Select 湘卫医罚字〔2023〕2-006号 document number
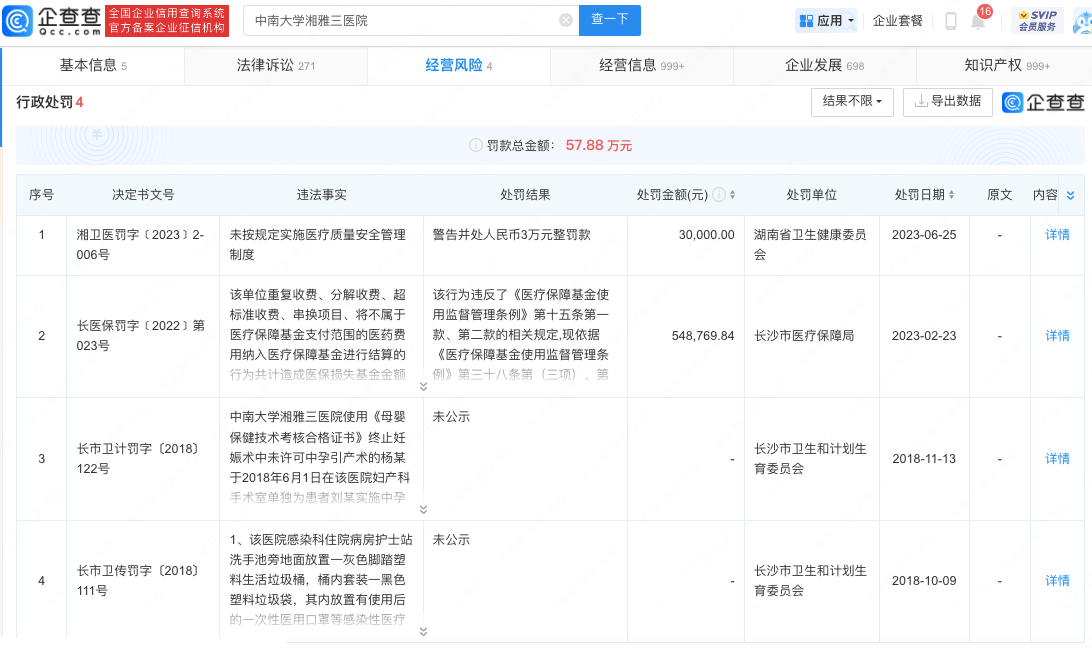Image resolution: width=1092 pixels, height=648 pixels. (x=141, y=245)
